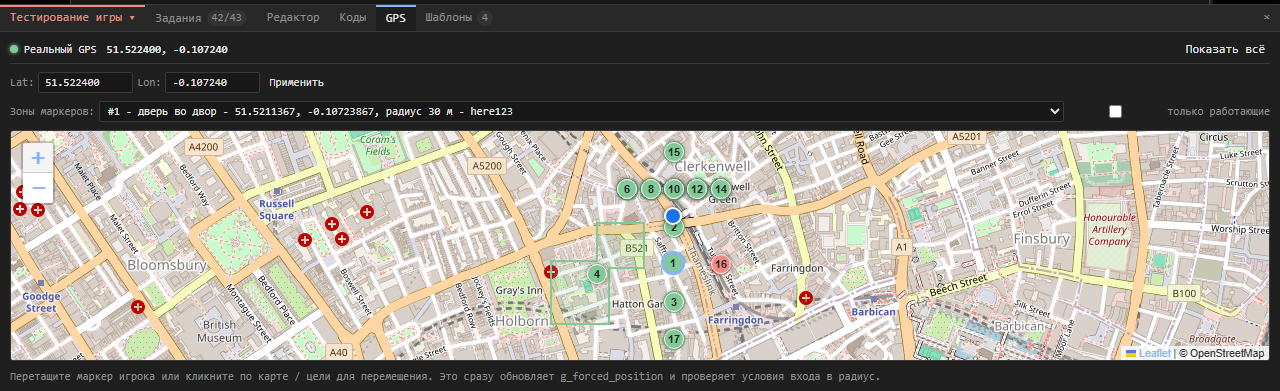Zoom out the map with minus button
Viewport: 1280px width, 391px height.
click(x=37, y=187)
